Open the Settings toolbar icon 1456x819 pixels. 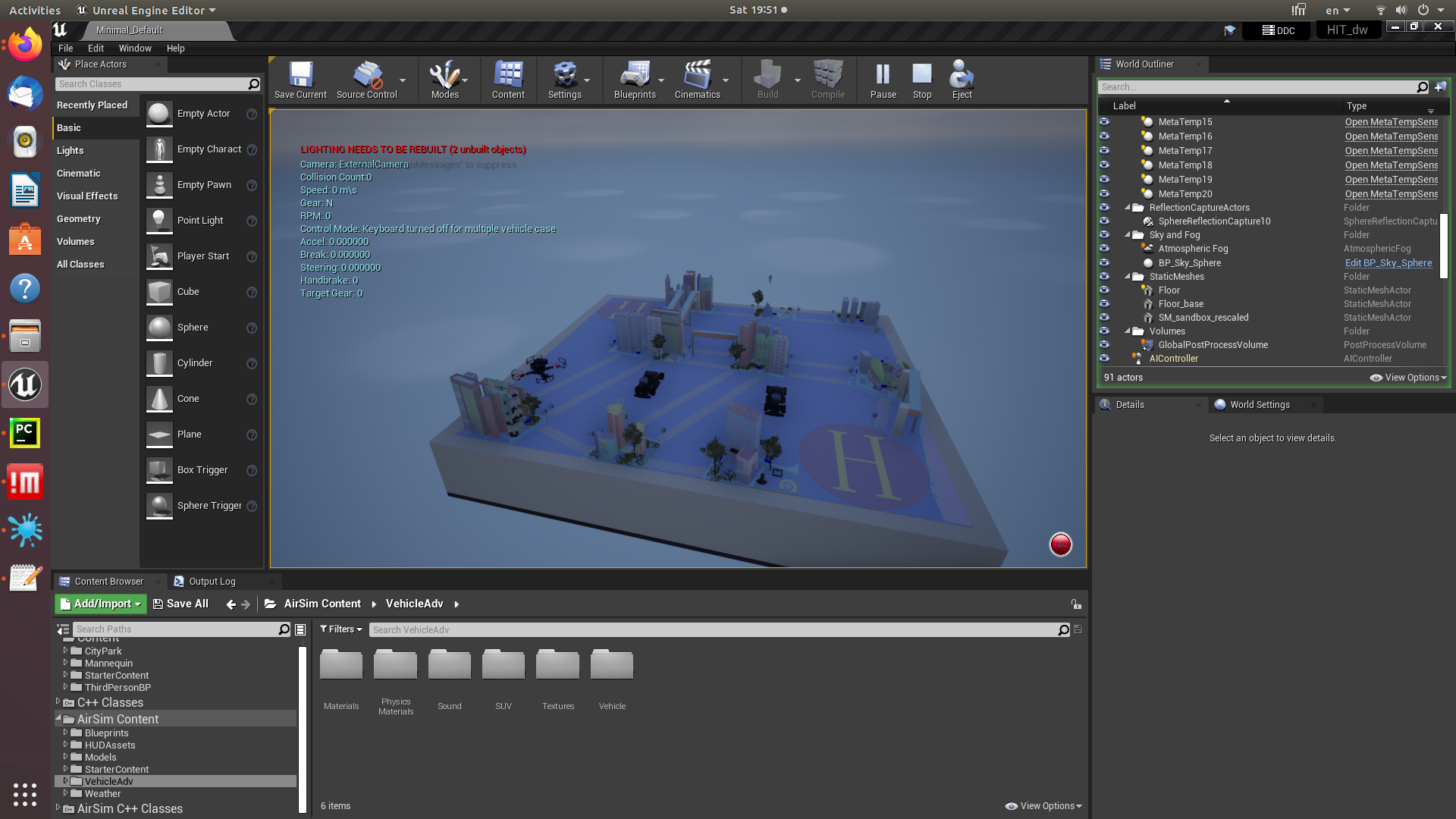pos(565,76)
